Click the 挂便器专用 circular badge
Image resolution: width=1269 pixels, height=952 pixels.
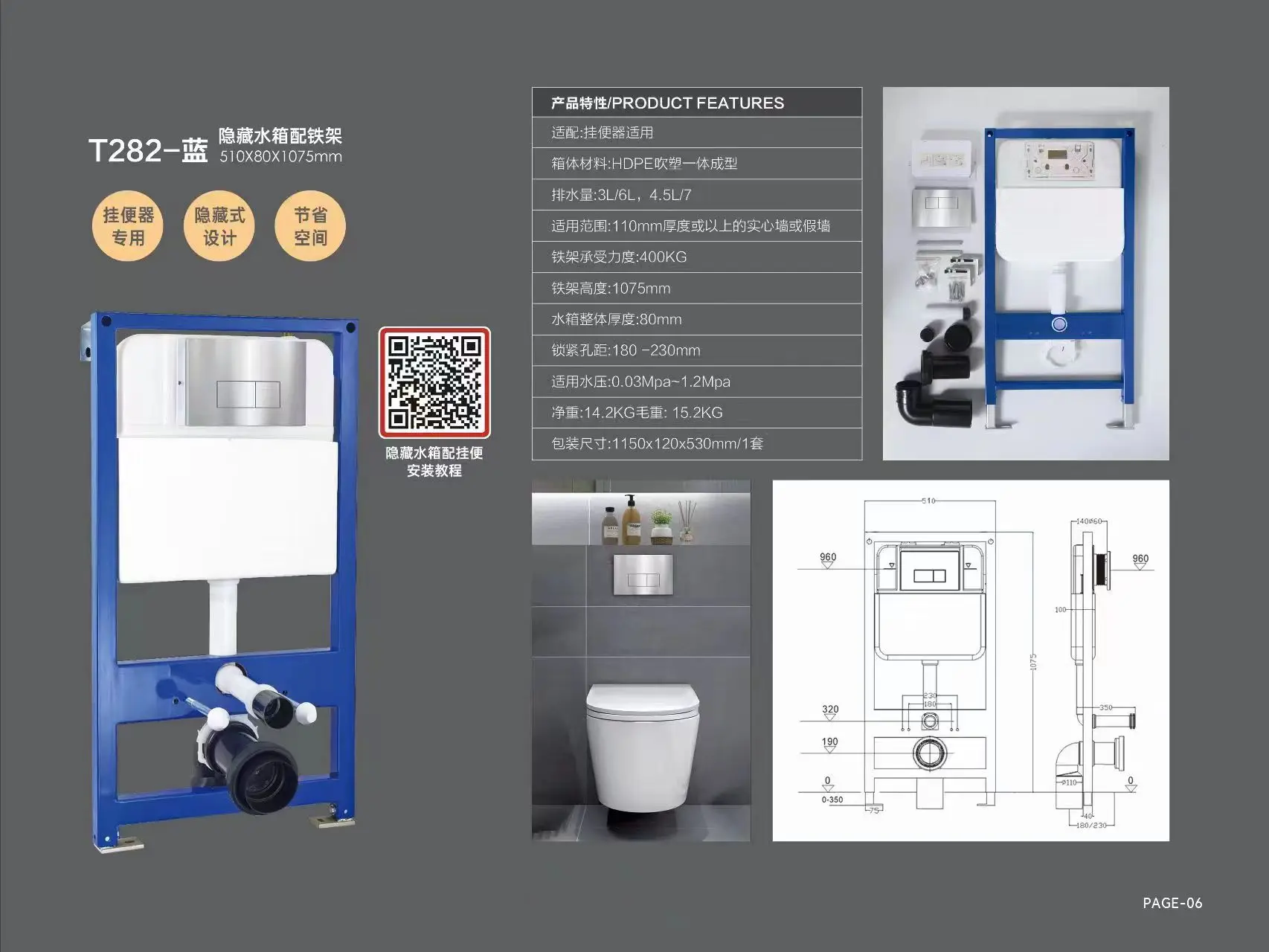coord(128,226)
